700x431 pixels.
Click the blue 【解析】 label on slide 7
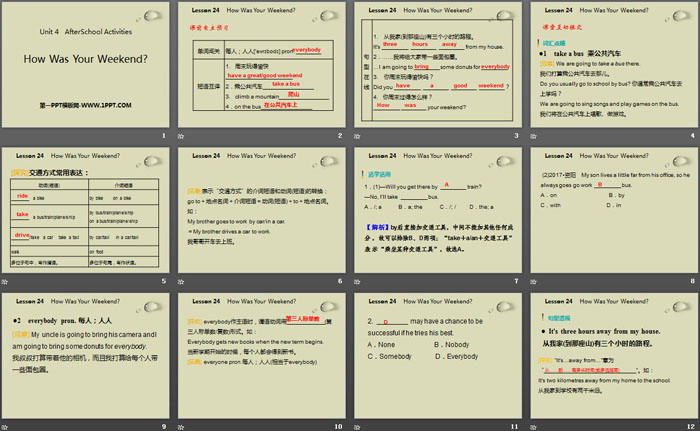click(377, 228)
